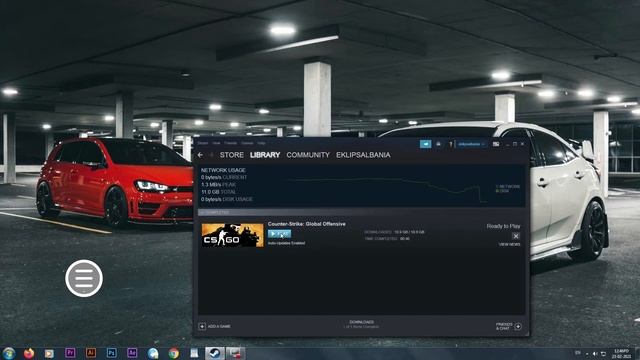Open the Windows Start button
The image size is (640, 360).
9,353
